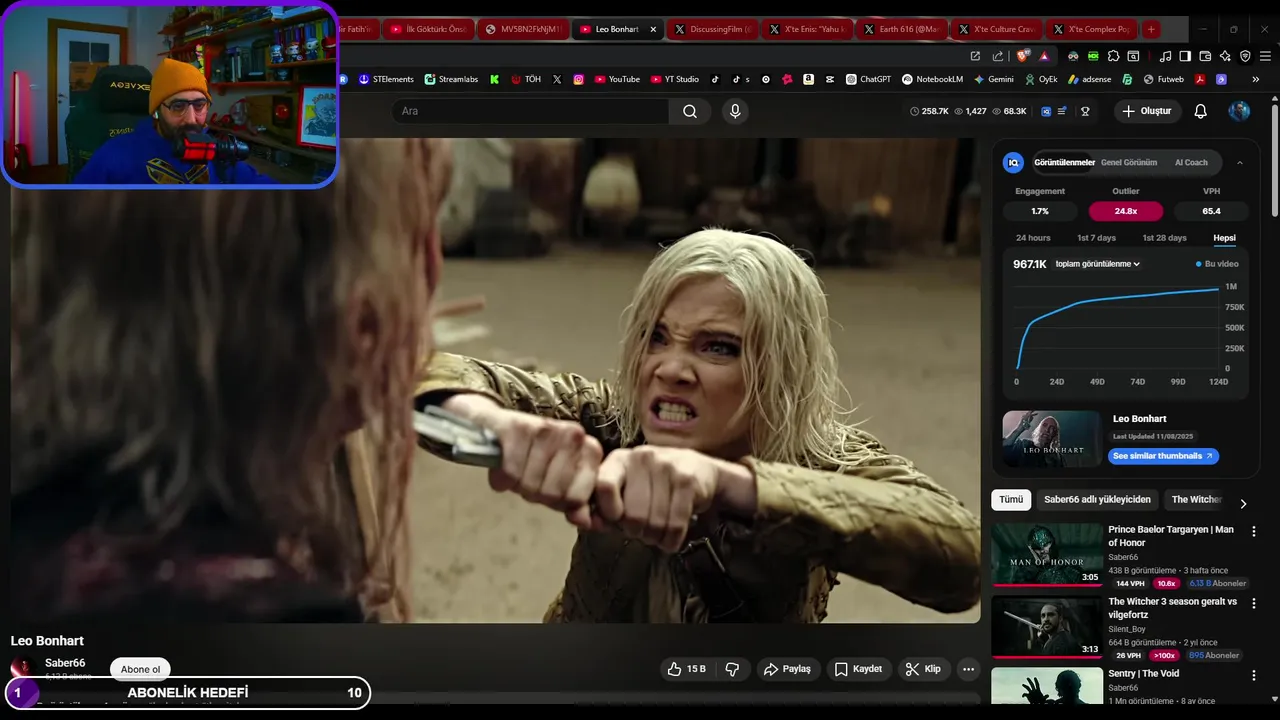1280x720 pixels.
Task: Open more actions ellipsis below the video
Action: click(x=967, y=669)
